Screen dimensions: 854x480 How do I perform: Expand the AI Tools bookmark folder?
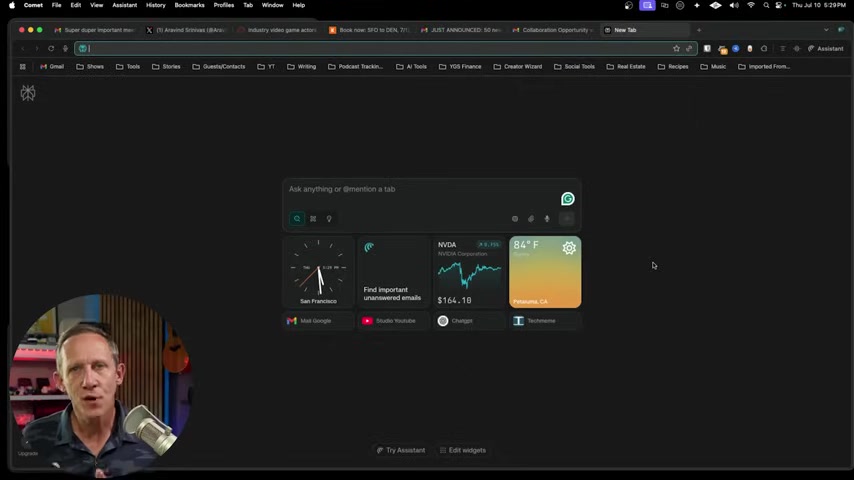pyautogui.click(x=411, y=66)
